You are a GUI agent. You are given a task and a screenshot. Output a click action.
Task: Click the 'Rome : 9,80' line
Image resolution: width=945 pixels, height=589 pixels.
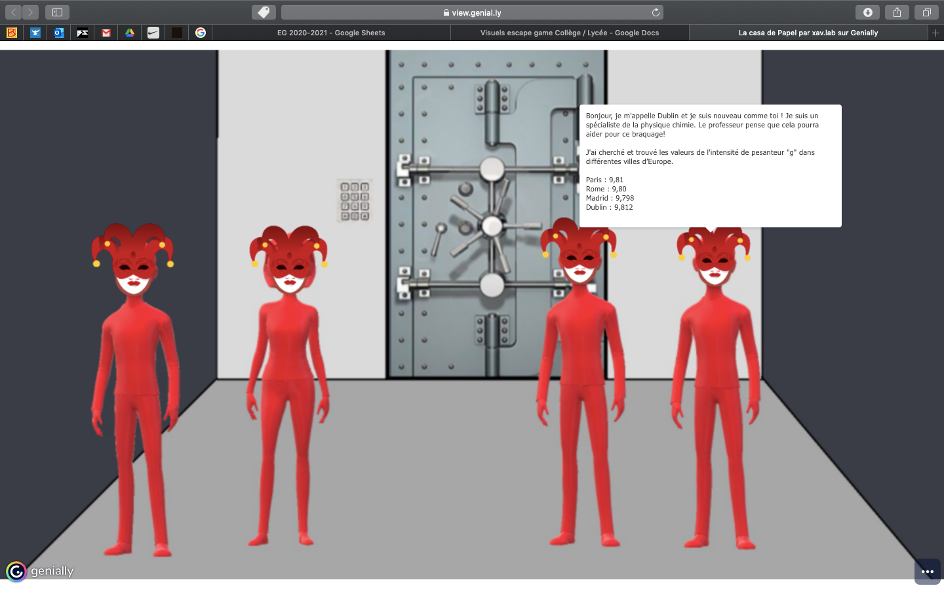coord(606,189)
